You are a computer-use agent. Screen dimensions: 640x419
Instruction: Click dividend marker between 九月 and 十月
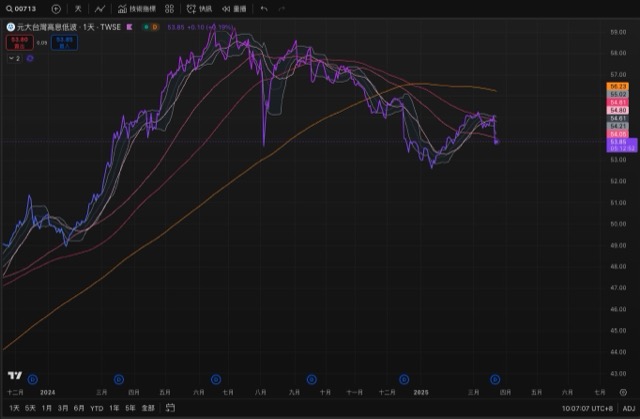coord(311,380)
